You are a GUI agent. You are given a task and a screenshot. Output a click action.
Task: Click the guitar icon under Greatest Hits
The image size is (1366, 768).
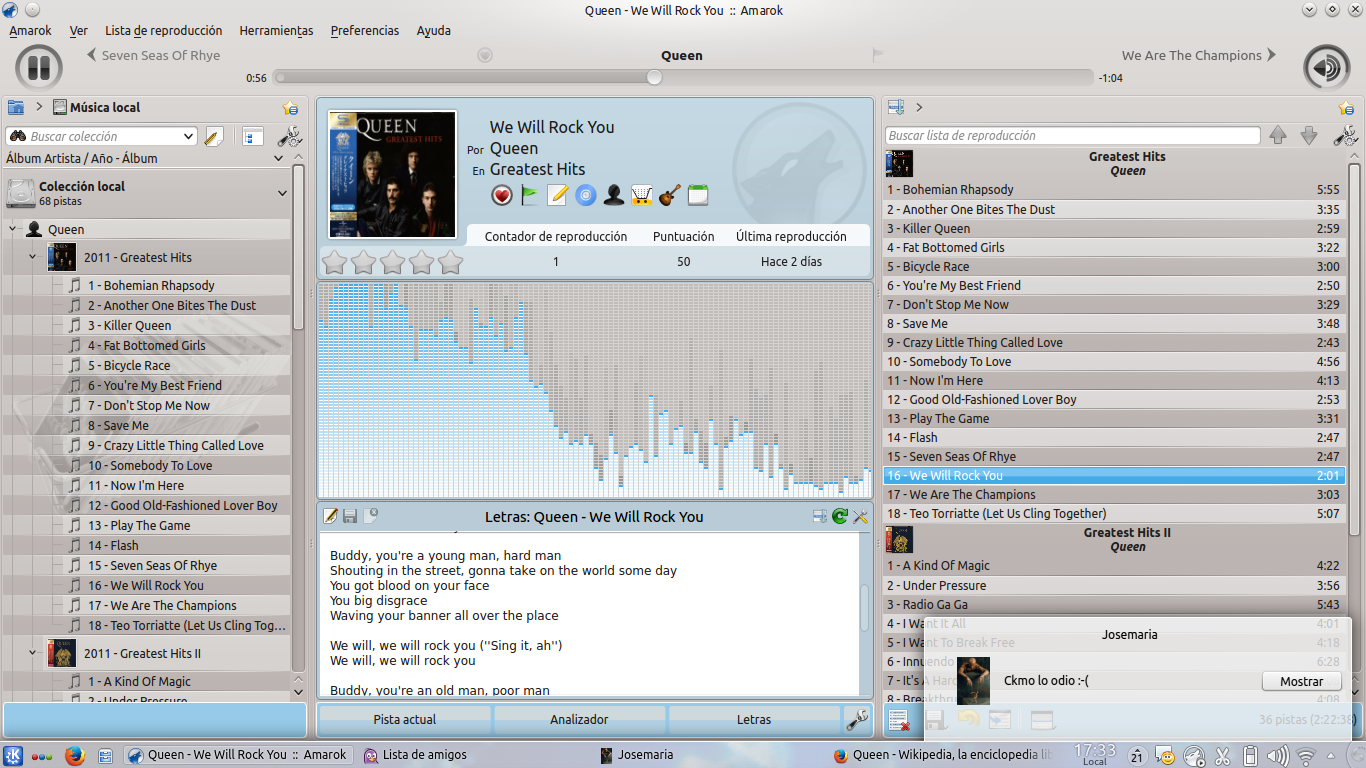pos(670,195)
